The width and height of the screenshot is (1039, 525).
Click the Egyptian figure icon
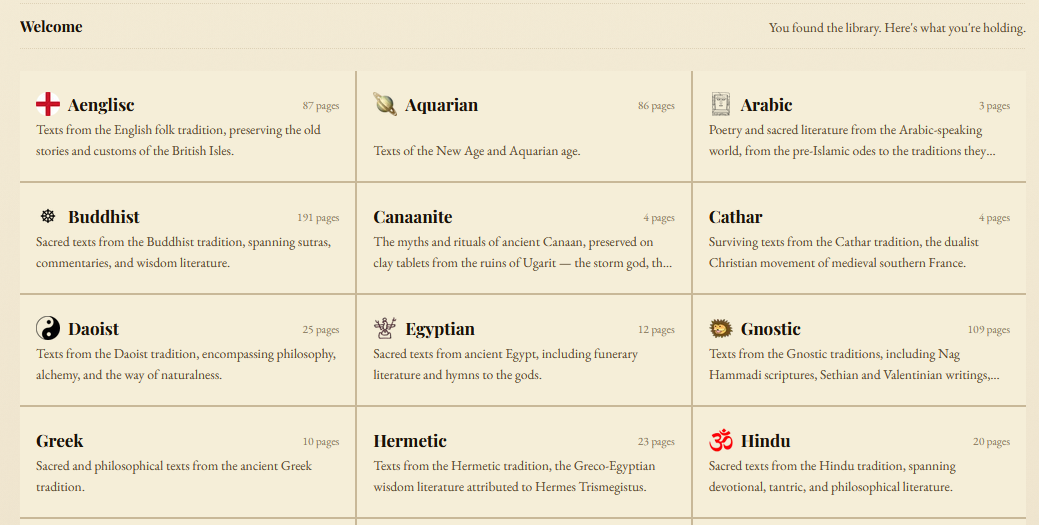pyautogui.click(x=385, y=328)
